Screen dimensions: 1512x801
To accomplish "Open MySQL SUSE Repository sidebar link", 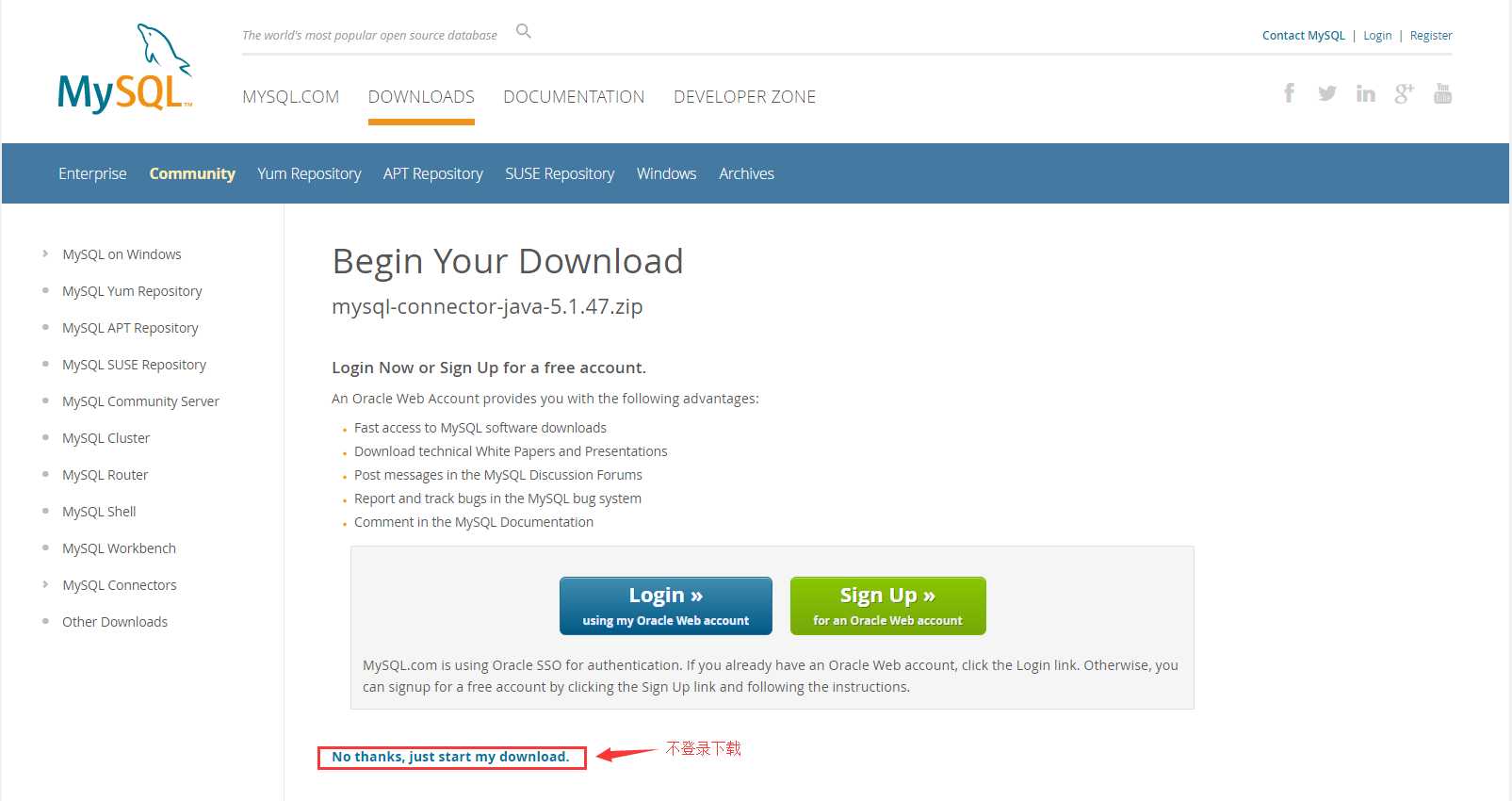I will pos(134,365).
